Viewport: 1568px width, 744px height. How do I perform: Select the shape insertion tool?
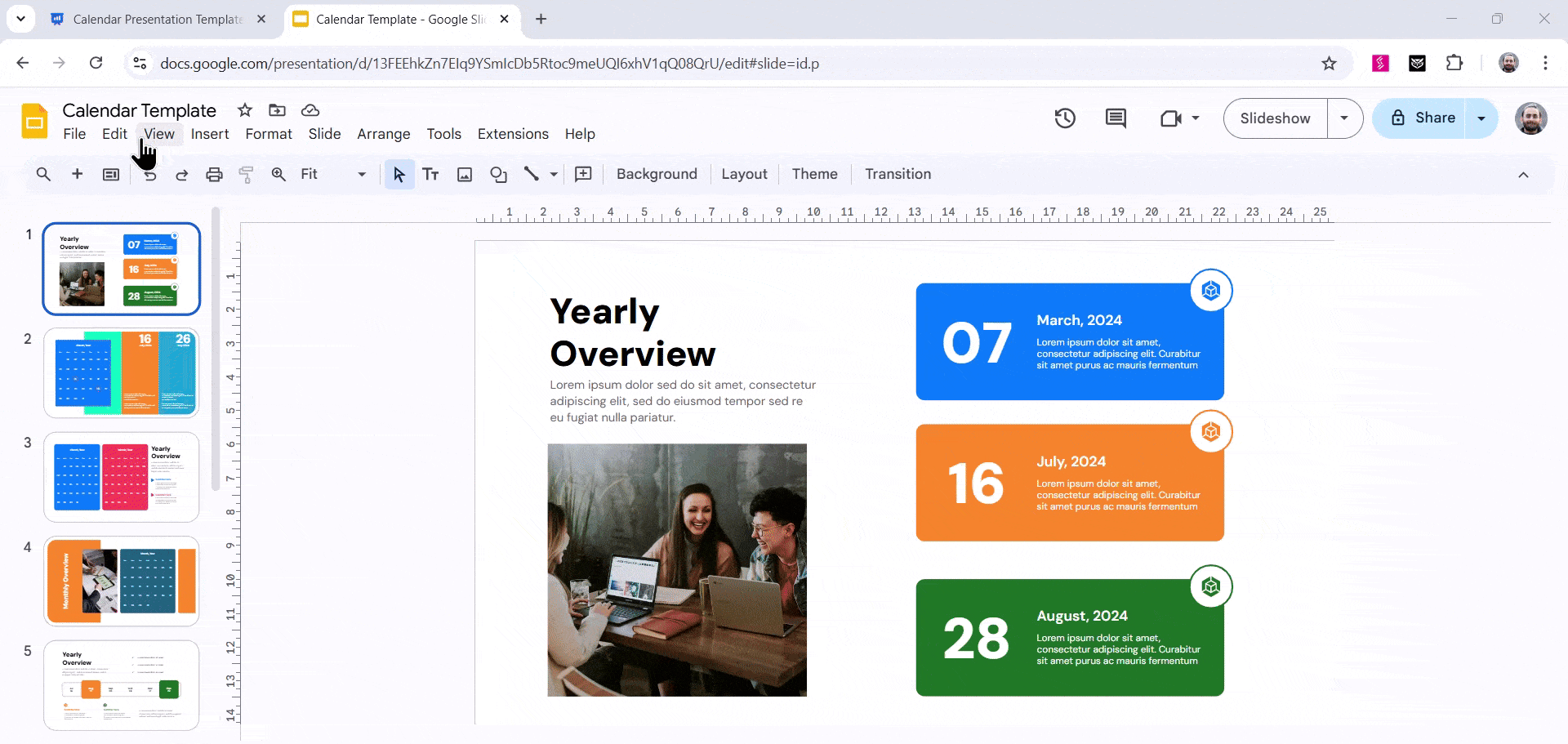(498, 174)
